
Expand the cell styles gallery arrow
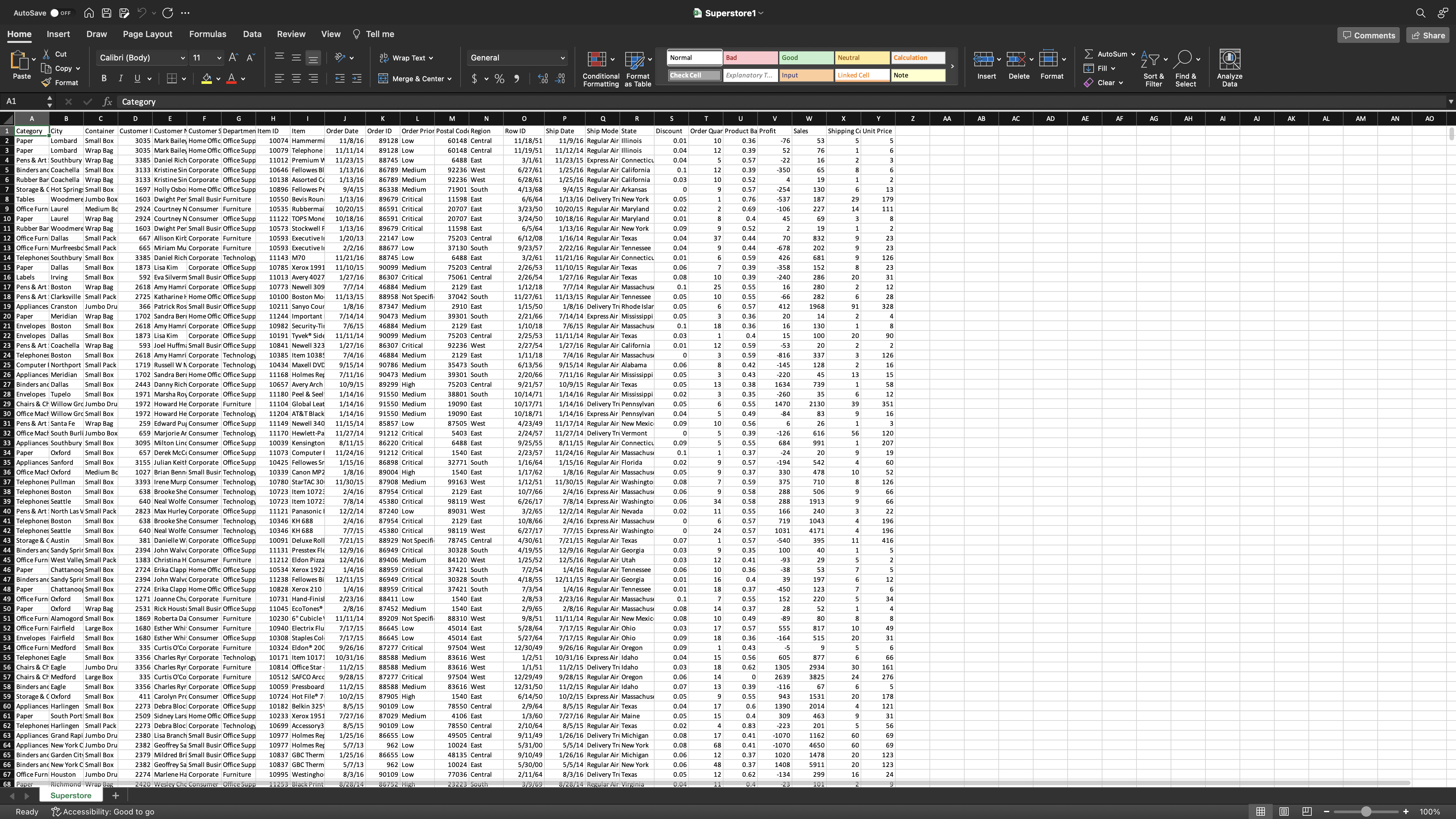(x=952, y=66)
